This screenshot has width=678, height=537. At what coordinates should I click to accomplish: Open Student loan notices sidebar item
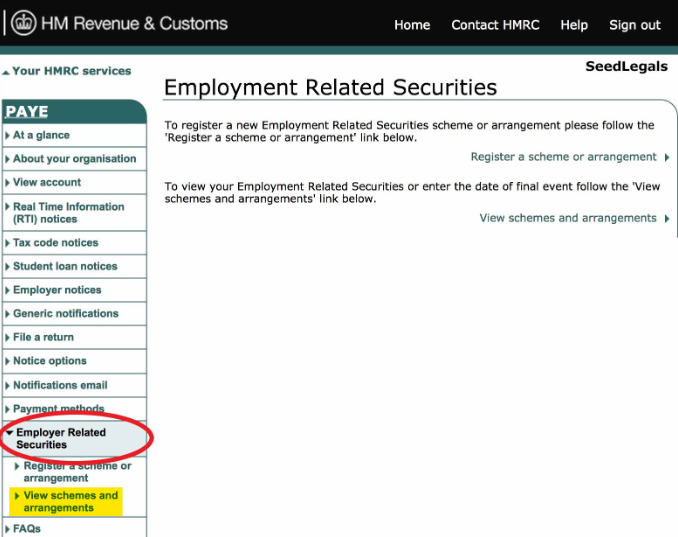tap(65, 267)
